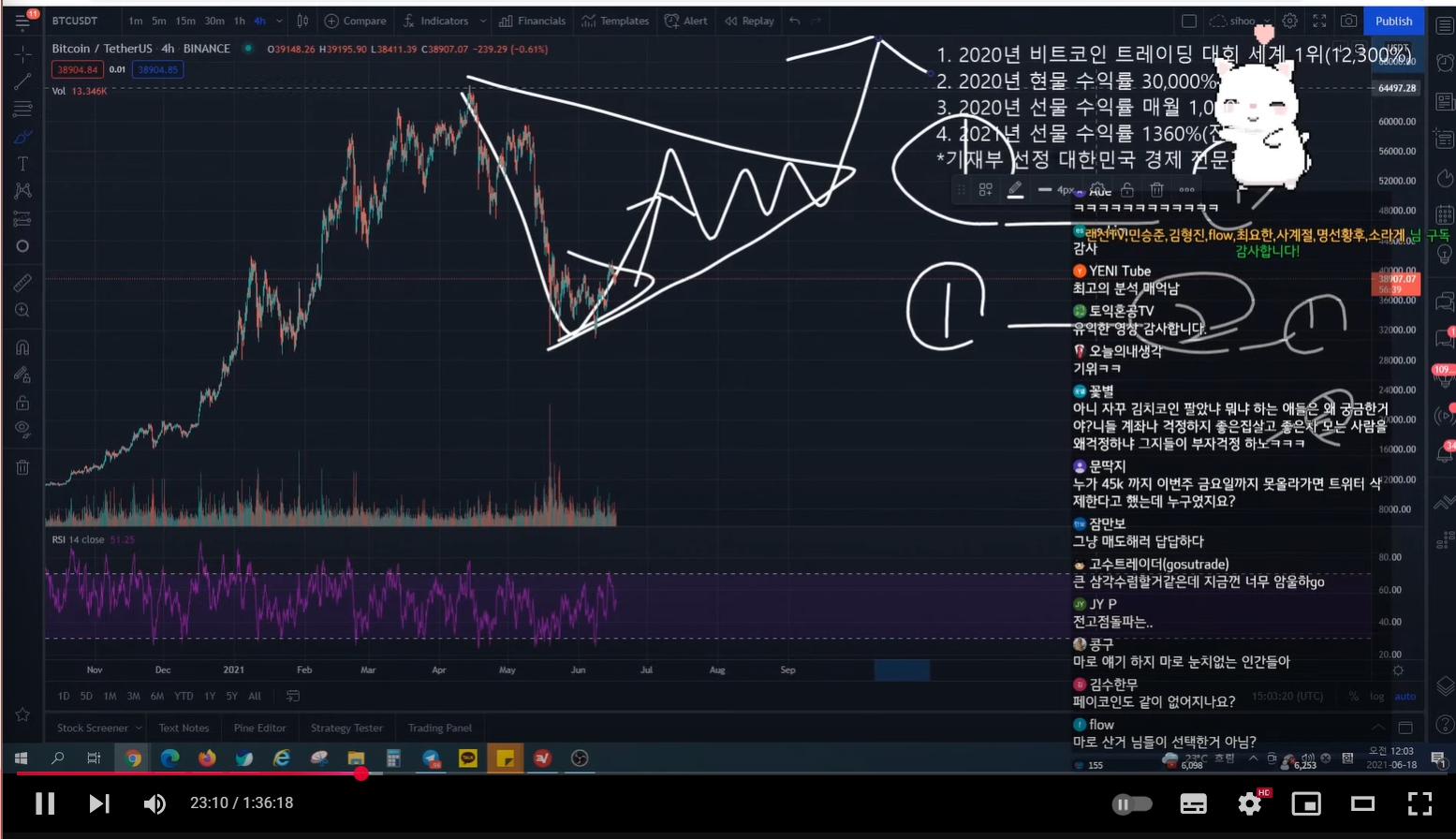Image resolution: width=1456 pixels, height=839 pixels.
Task: Pause the YouTube video
Action: (x=45, y=803)
